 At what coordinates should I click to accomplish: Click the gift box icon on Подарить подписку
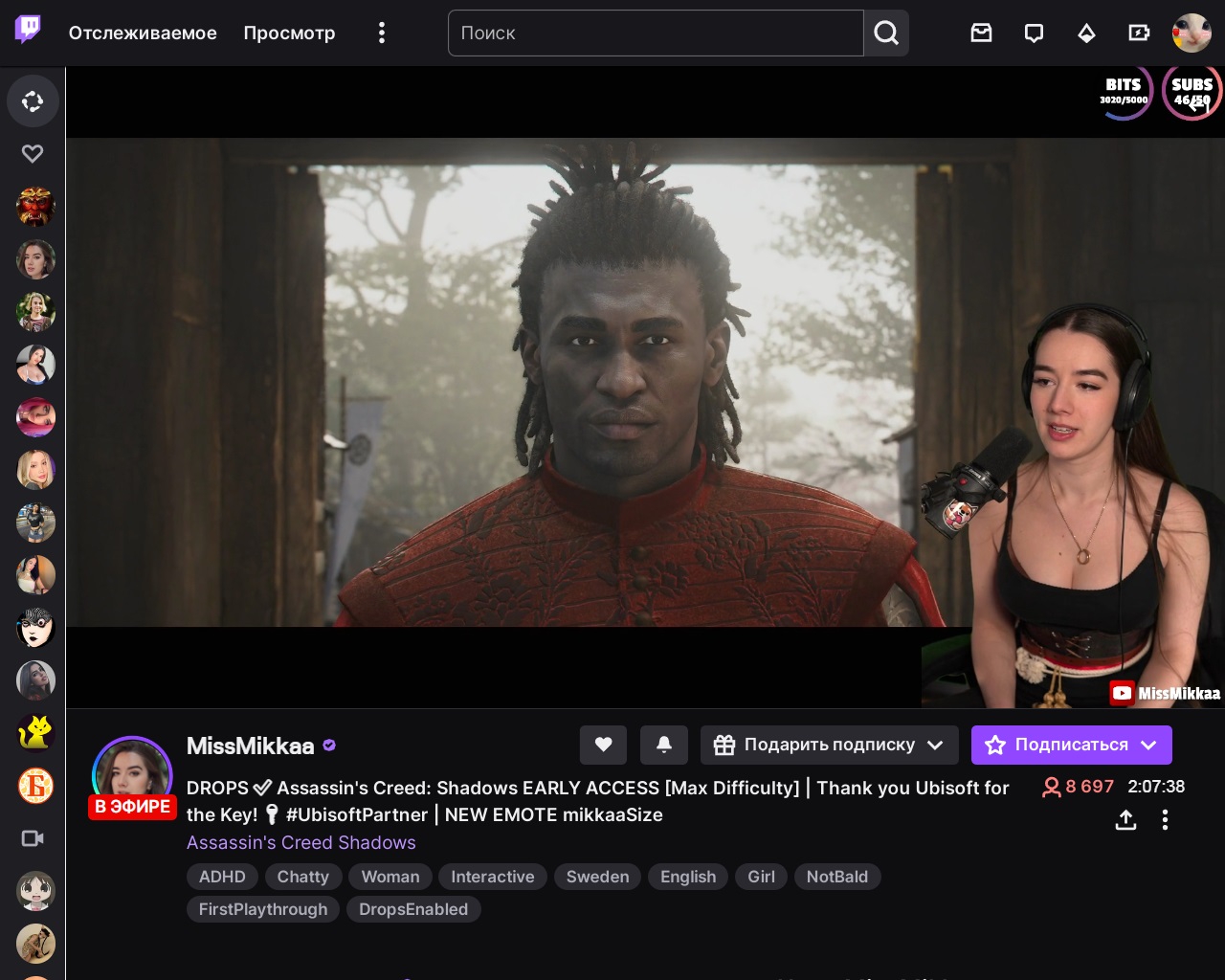point(724,745)
